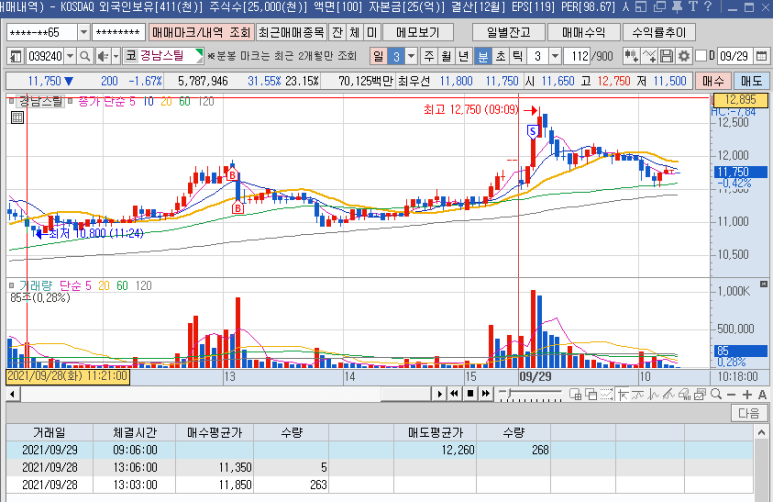This screenshot has height=502, width=773.
Task: Click the 메모보기 button
Action: pyautogui.click(x=418, y=33)
